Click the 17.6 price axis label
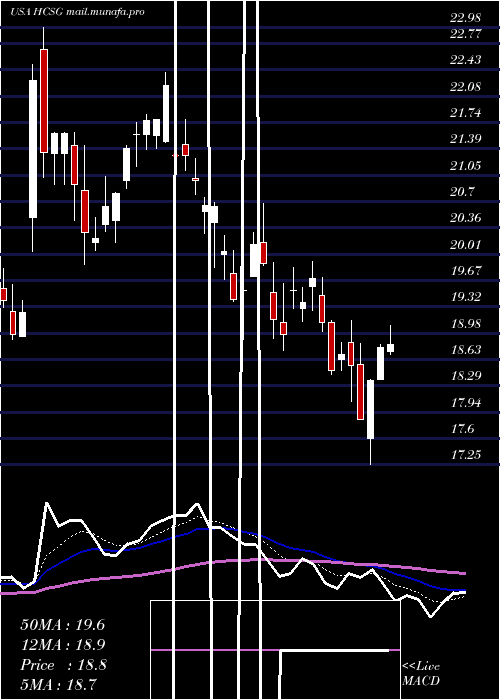500x700 pixels. click(x=462, y=429)
